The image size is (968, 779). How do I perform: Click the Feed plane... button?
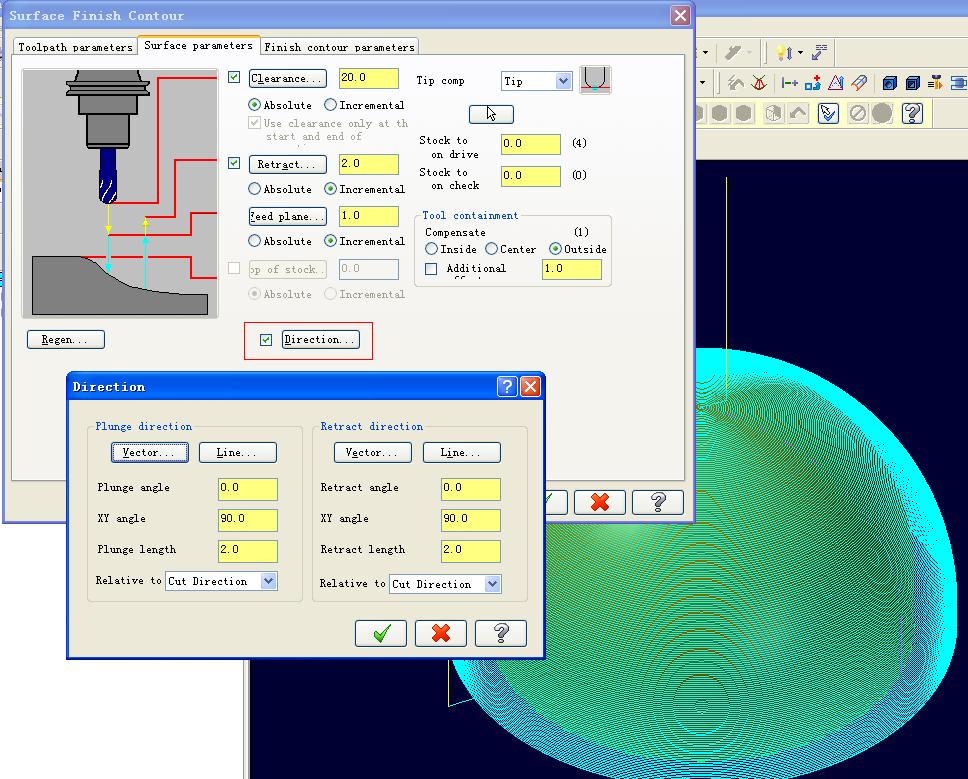click(288, 216)
